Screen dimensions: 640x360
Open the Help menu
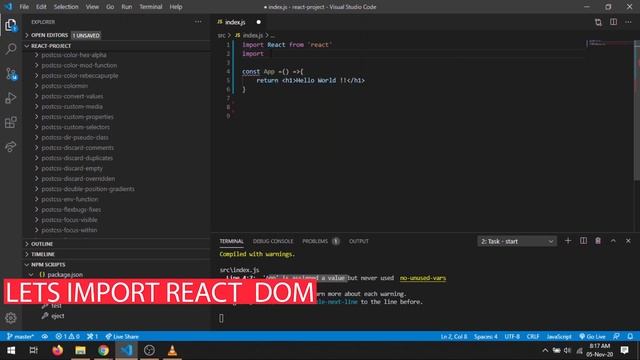176,7
